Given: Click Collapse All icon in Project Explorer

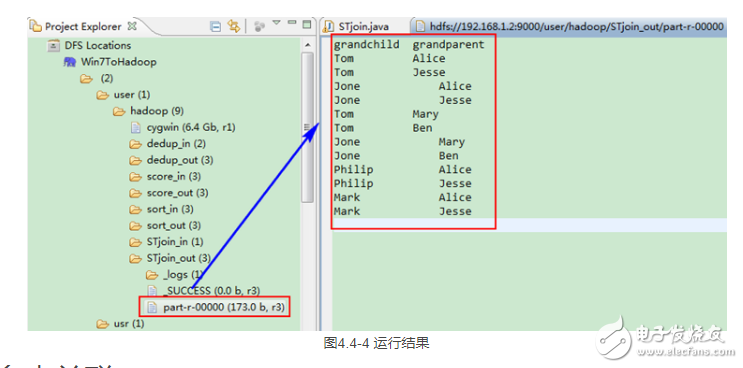Looking at the screenshot, I should pyautogui.click(x=215, y=26).
